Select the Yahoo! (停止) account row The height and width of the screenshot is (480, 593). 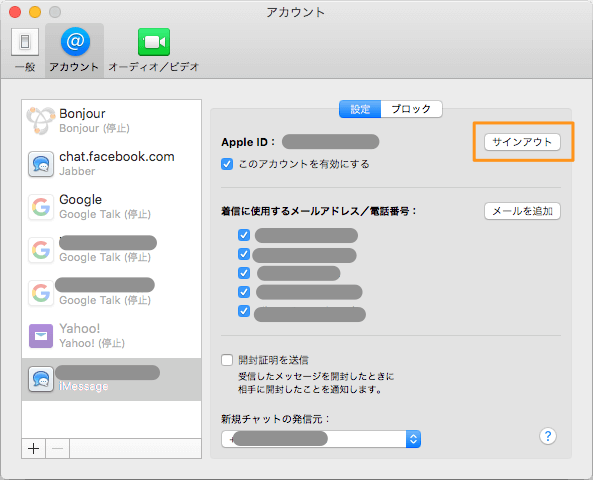112,336
